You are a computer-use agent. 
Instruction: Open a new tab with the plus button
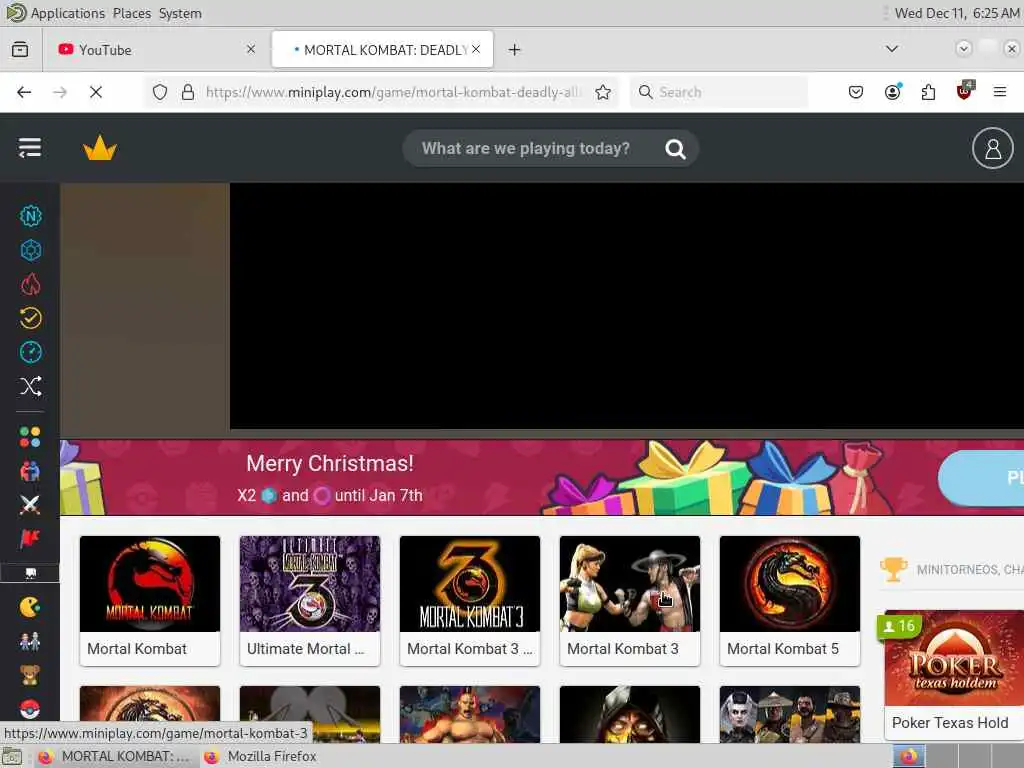(x=515, y=50)
